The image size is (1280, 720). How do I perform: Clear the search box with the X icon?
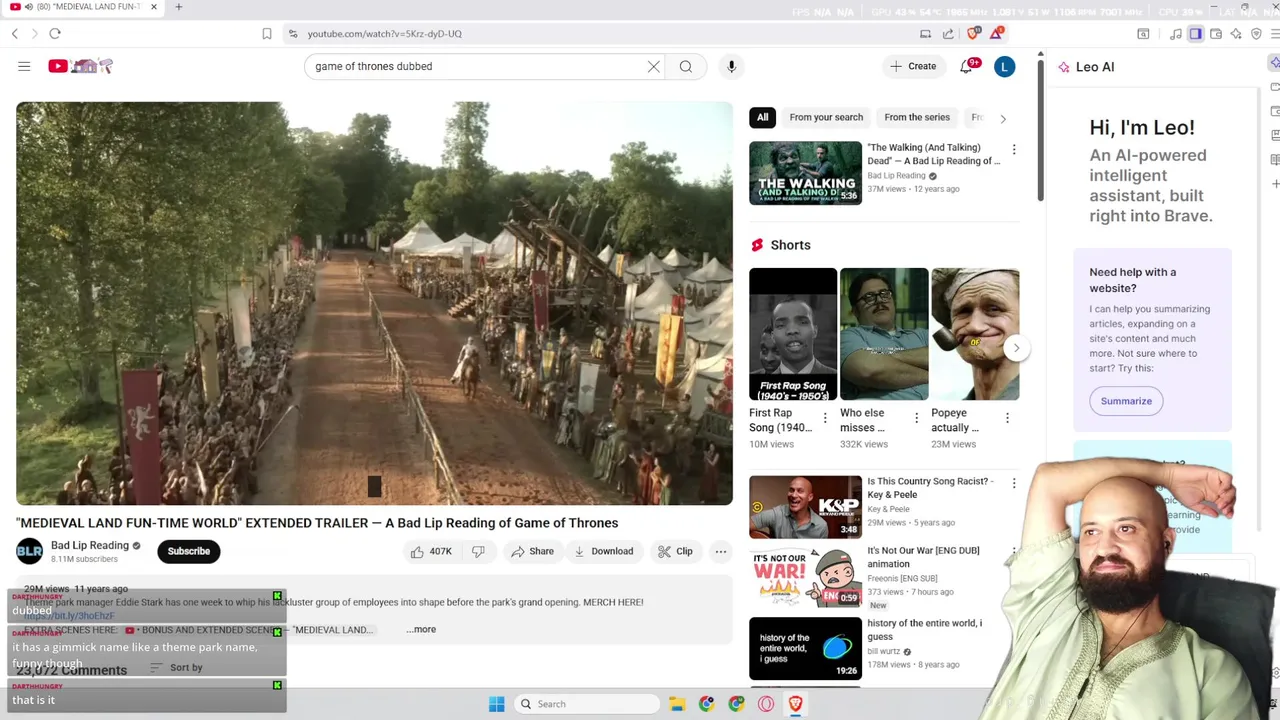pyautogui.click(x=654, y=66)
